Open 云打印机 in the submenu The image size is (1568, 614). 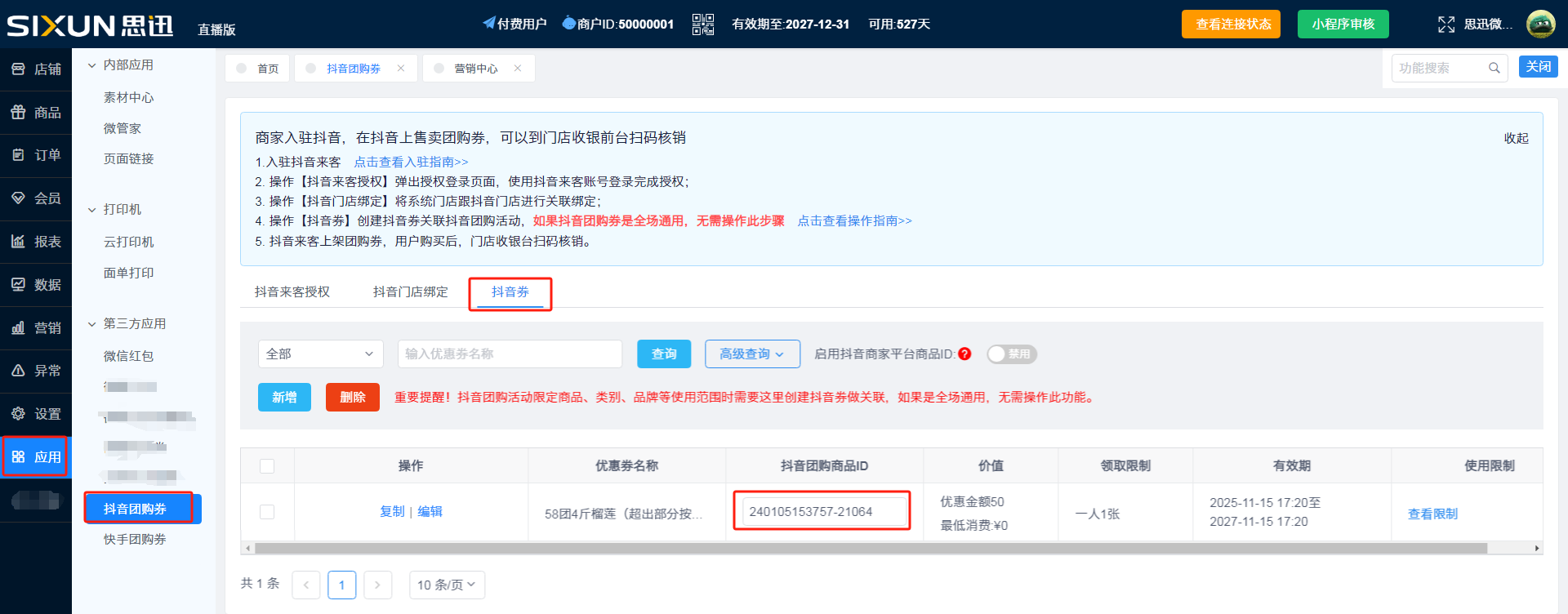[x=129, y=242]
